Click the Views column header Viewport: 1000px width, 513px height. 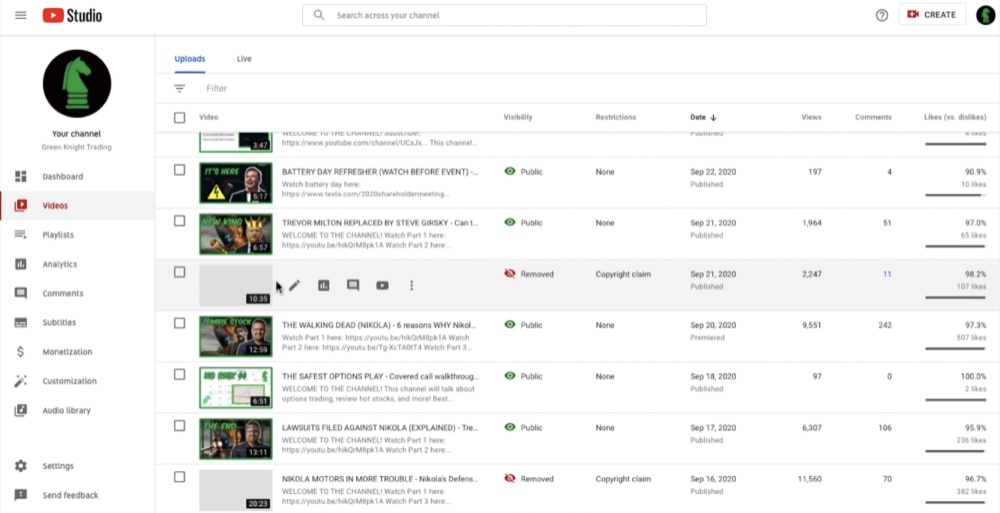click(x=811, y=117)
